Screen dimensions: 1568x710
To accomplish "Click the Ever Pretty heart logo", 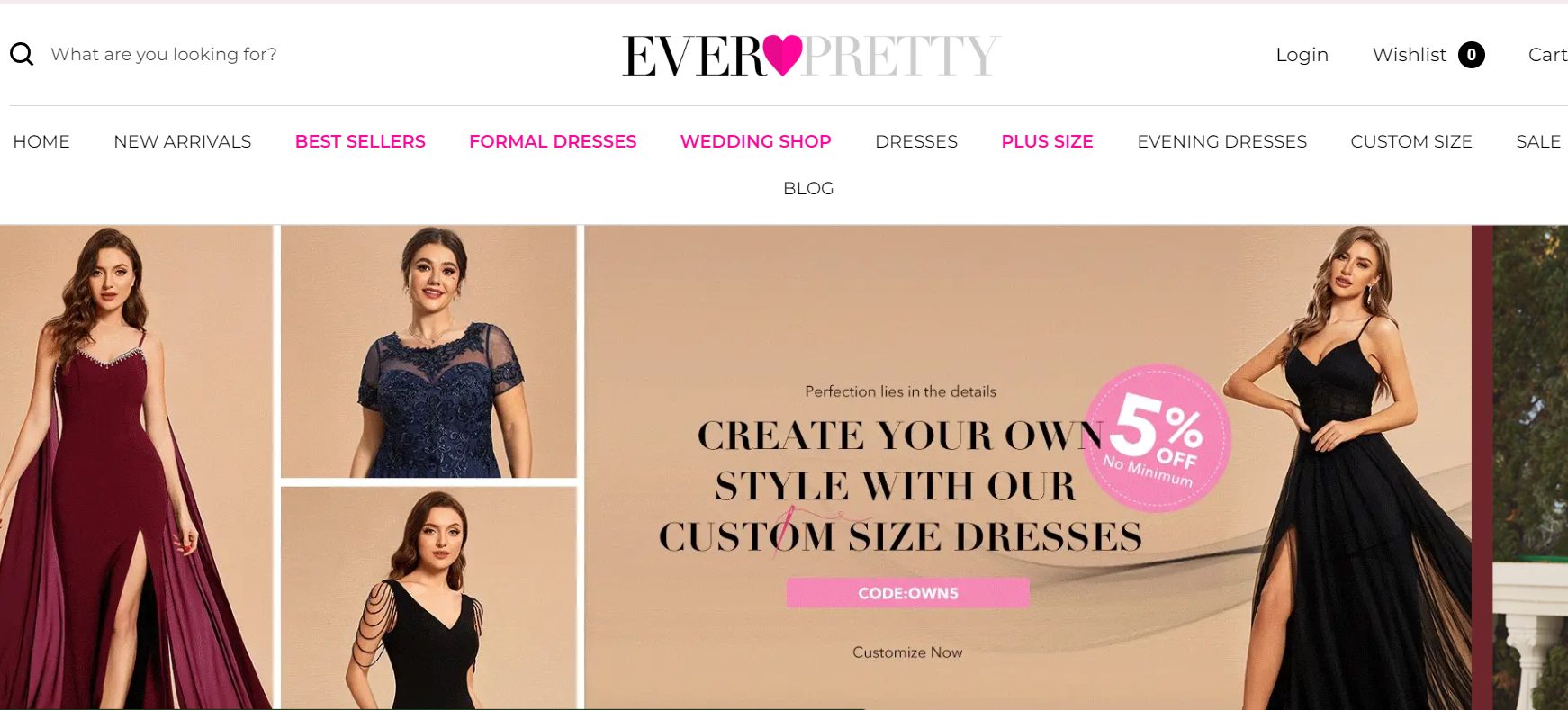I will tap(810, 55).
